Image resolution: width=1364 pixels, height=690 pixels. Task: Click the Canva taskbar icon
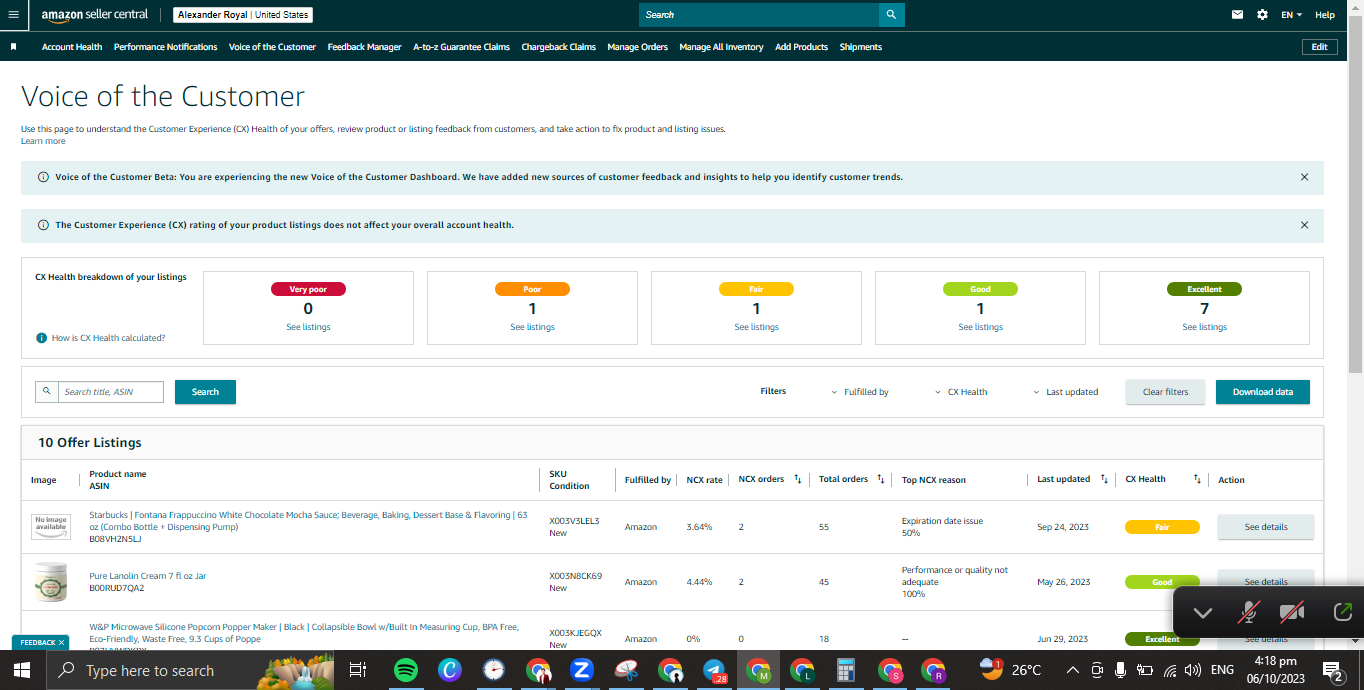(450, 670)
